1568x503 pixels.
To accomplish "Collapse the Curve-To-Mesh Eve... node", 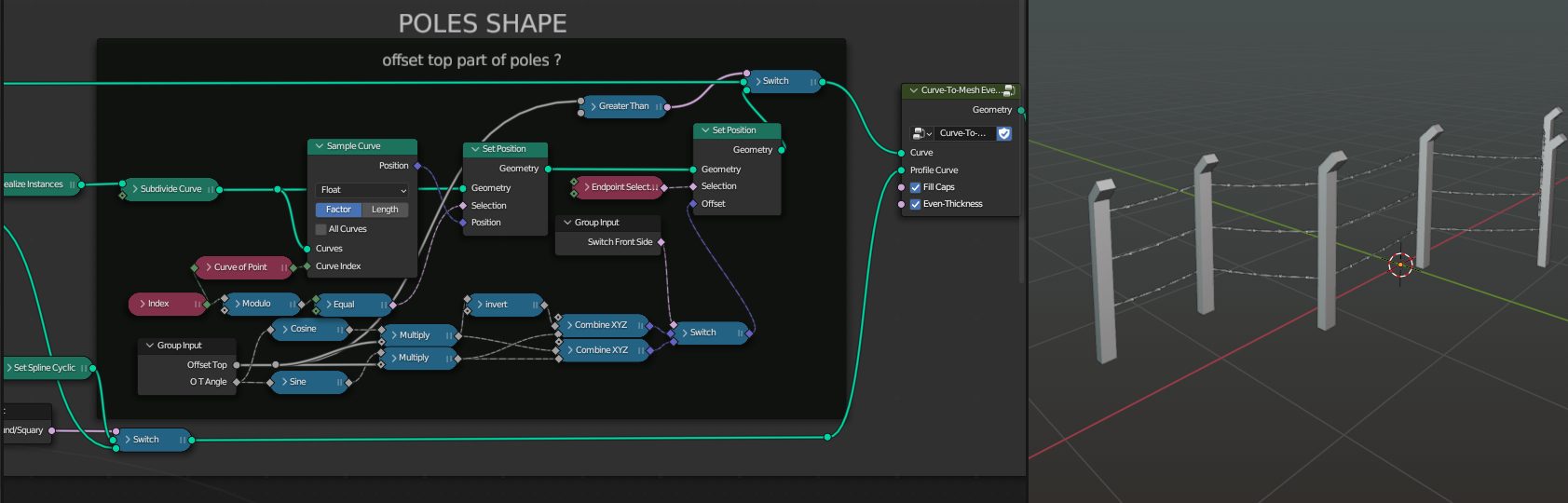I will pyautogui.click(x=914, y=90).
